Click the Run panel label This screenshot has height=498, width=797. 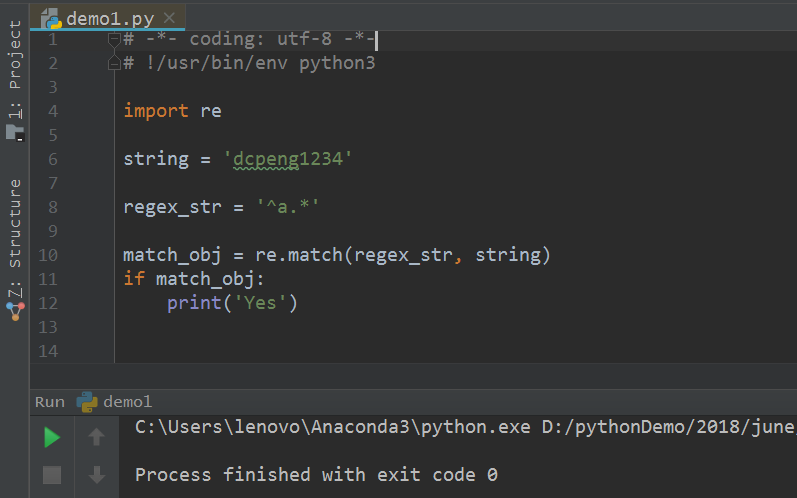click(x=50, y=402)
